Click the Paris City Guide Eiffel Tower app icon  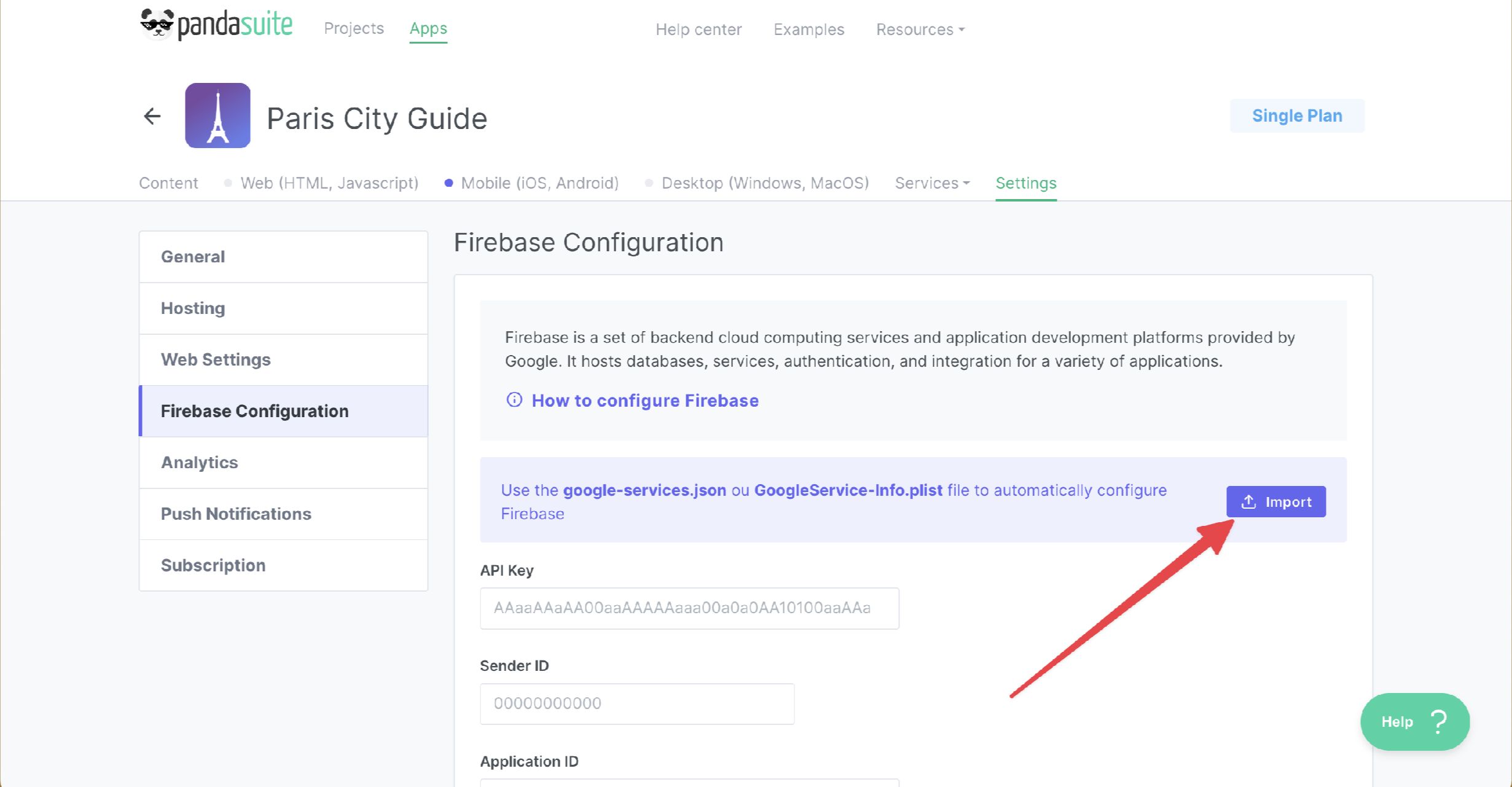point(217,116)
